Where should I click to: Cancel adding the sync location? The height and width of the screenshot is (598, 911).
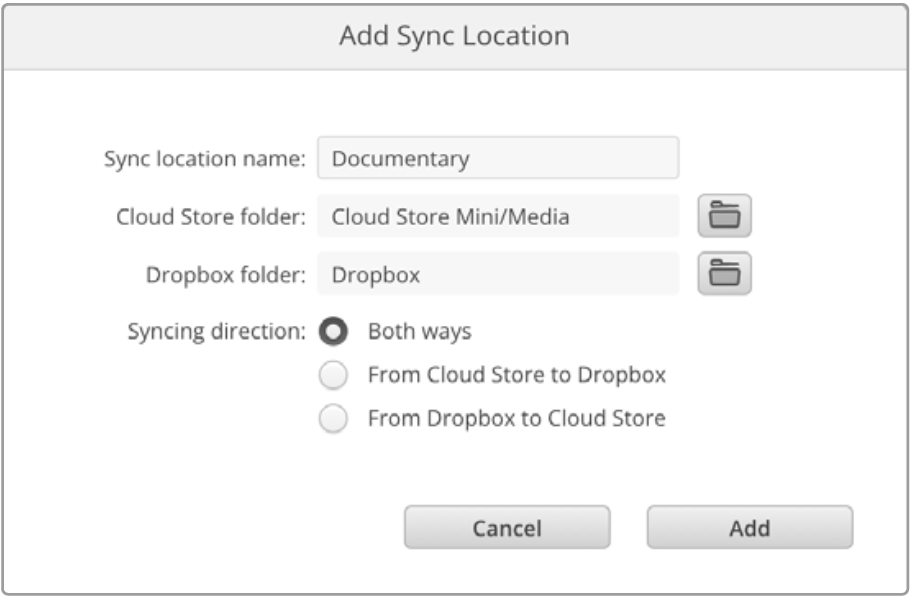[507, 527]
